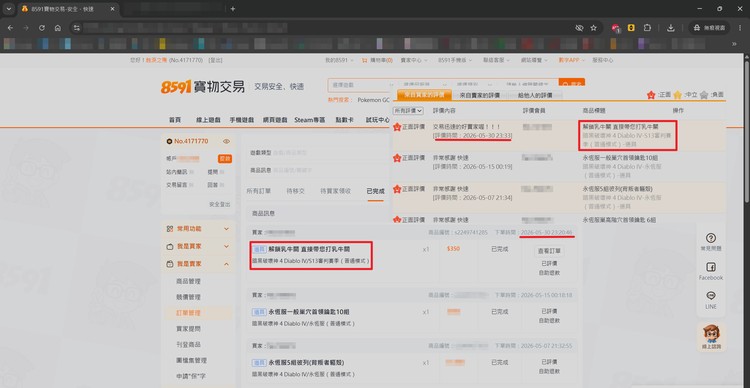This screenshot has height=388, width=750.
Task: Open 點數卡 in main navigation
Action: [x=344, y=120]
